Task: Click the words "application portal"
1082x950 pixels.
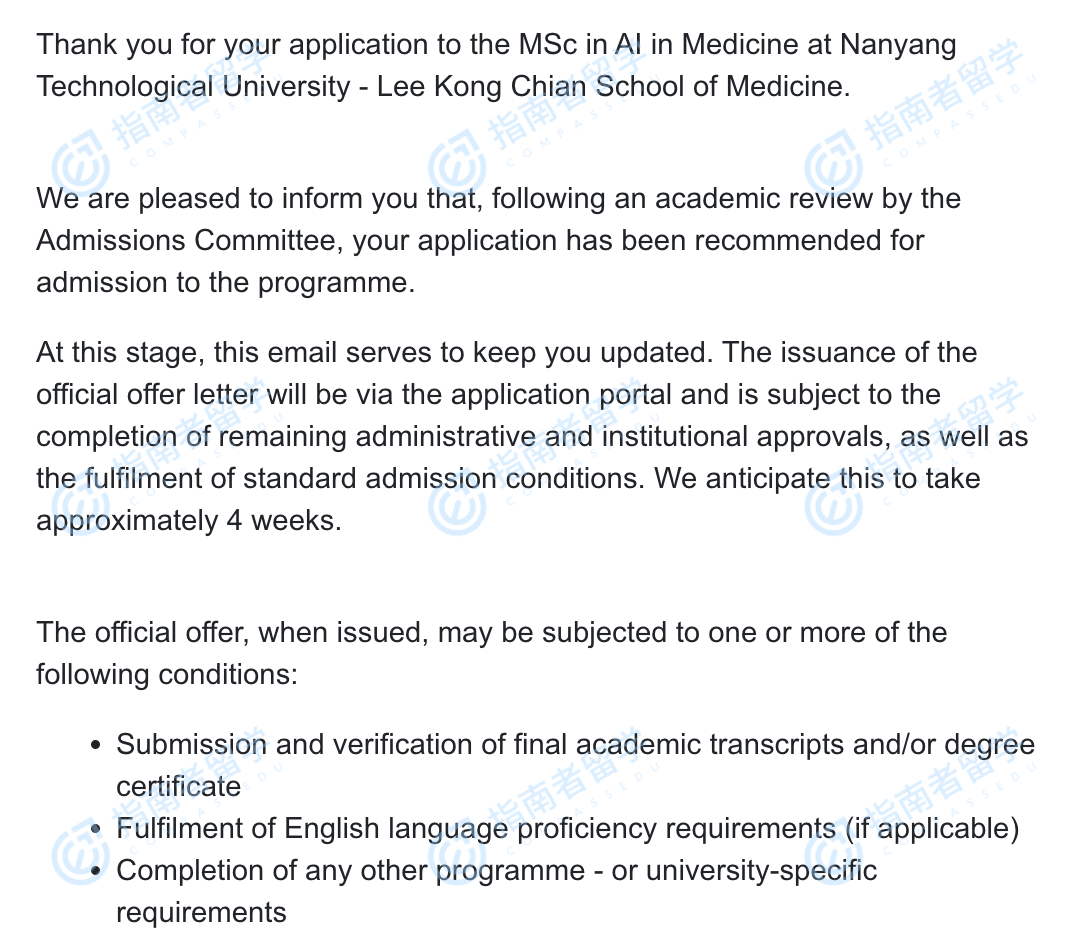Action: pyautogui.click(x=561, y=394)
